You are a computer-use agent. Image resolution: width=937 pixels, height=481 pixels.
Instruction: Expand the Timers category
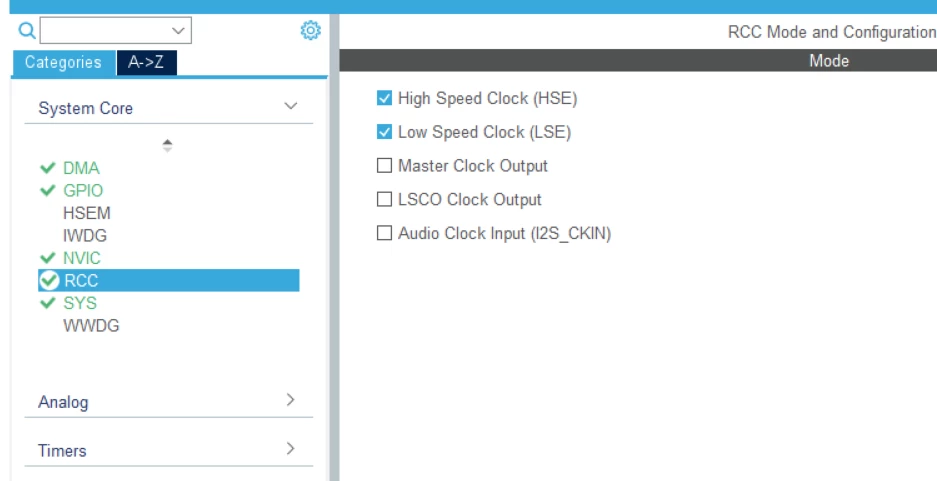point(290,448)
